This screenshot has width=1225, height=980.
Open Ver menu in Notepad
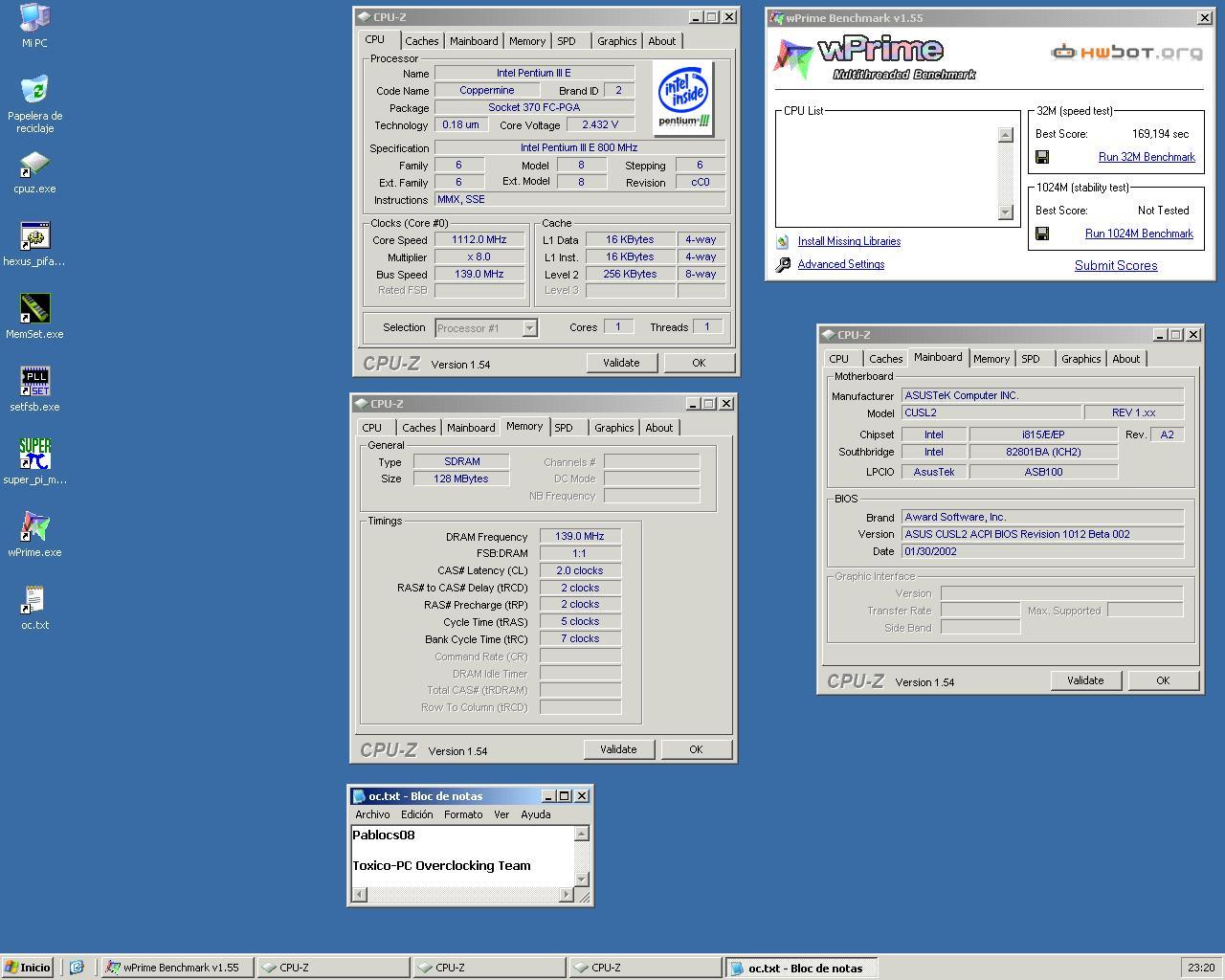[501, 814]
